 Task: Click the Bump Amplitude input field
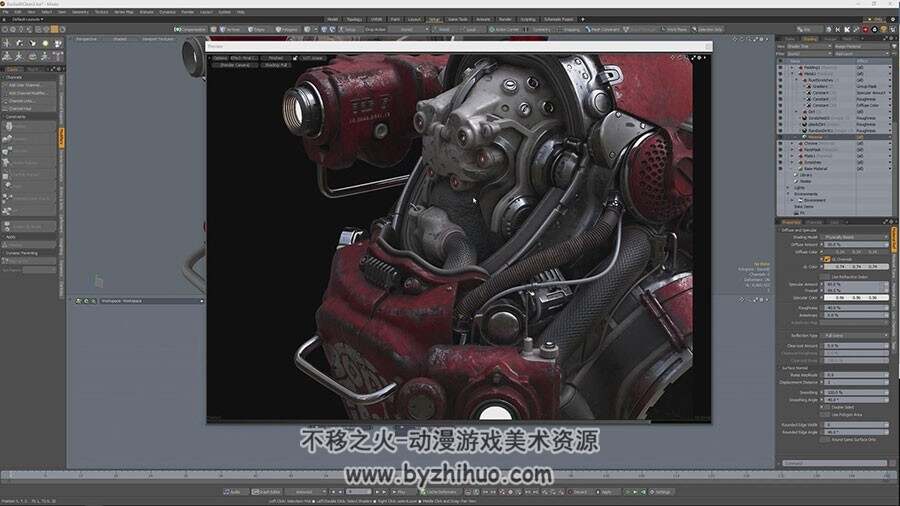point(856,375)
